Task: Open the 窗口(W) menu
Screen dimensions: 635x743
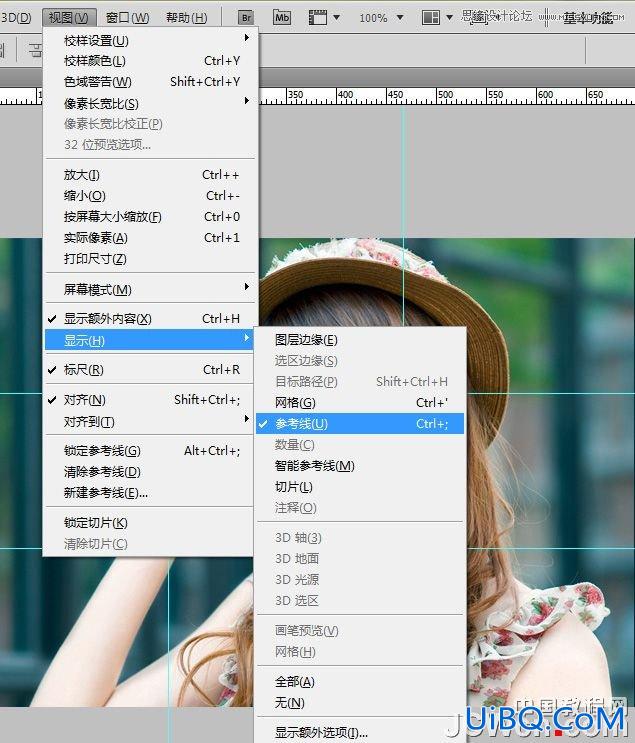Action: click(x=127, y=18)
